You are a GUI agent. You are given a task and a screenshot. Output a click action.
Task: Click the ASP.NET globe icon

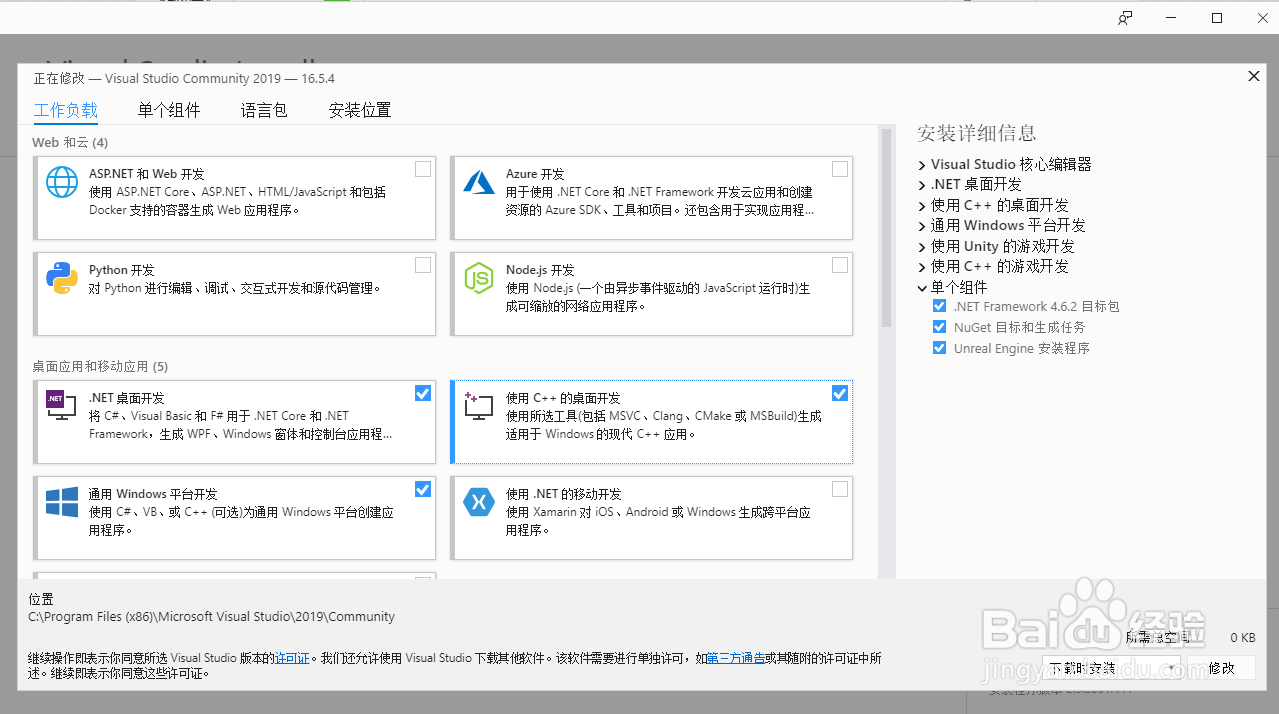(x=62, y=182)
